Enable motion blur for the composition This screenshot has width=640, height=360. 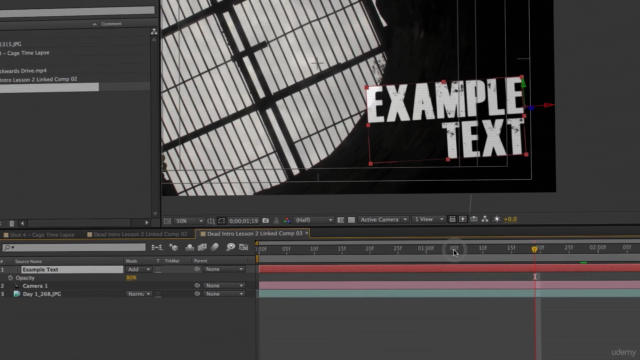click(x=215, y=247)
